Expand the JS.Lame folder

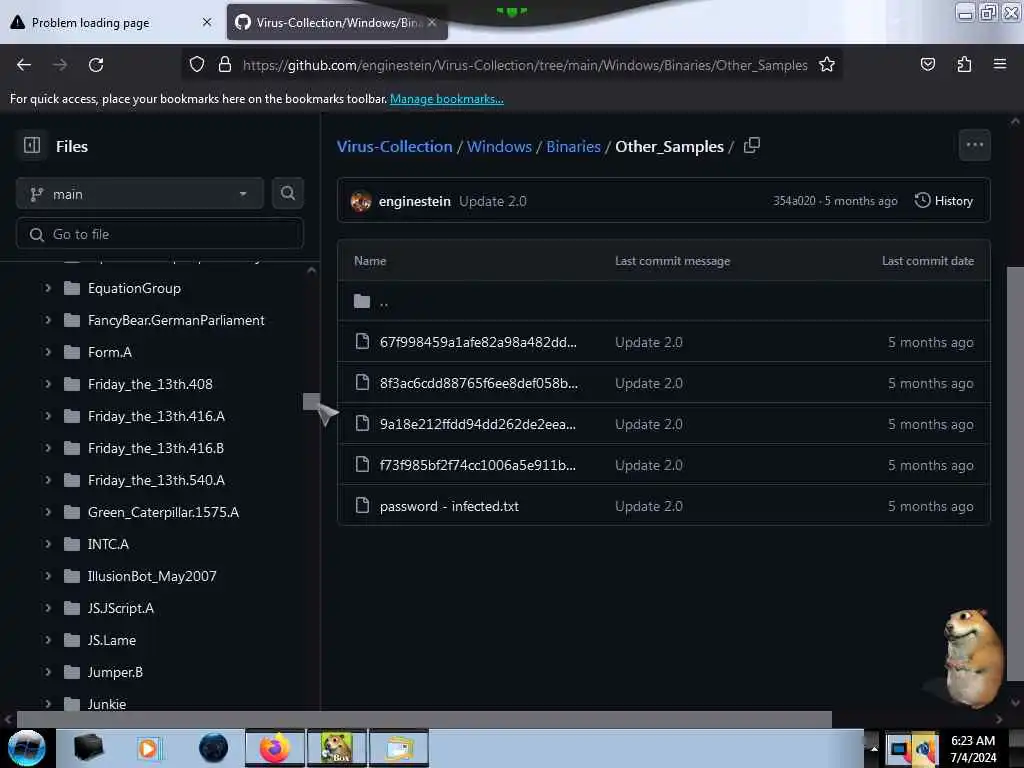coord(48,639)
